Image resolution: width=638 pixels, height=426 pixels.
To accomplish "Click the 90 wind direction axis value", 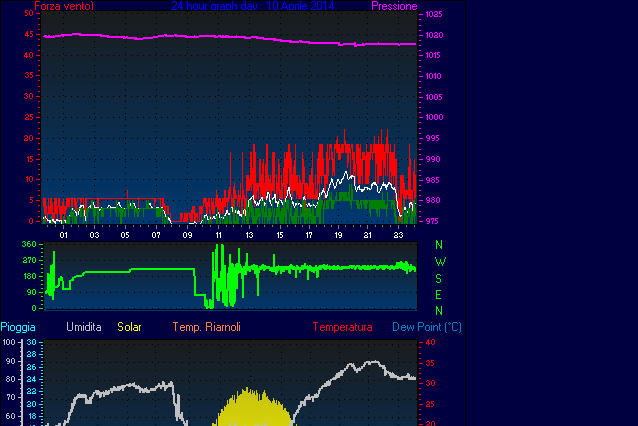I will pyautogui.click(x=31, y=292).
